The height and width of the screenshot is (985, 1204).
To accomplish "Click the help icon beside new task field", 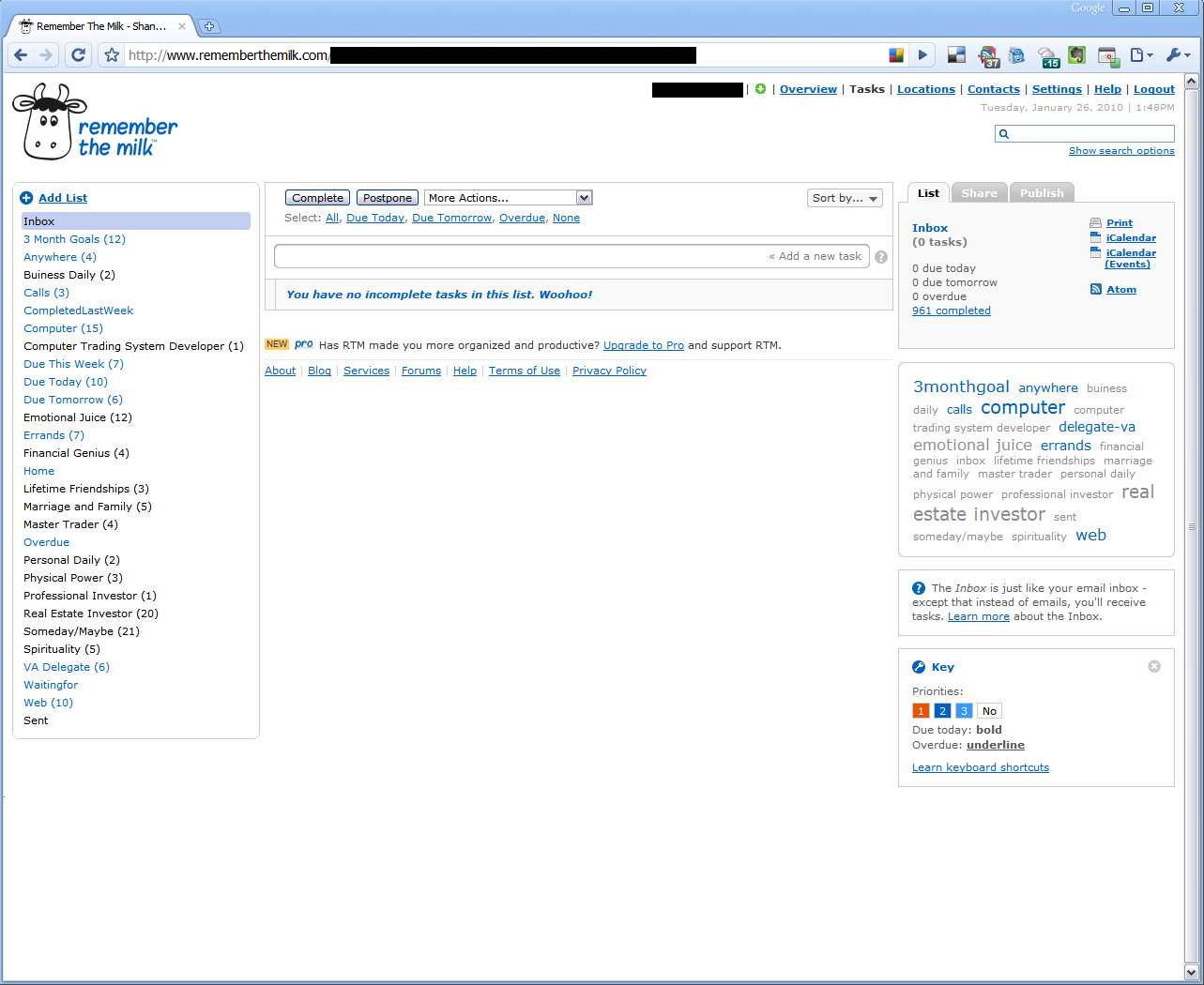I will [881, 257].
